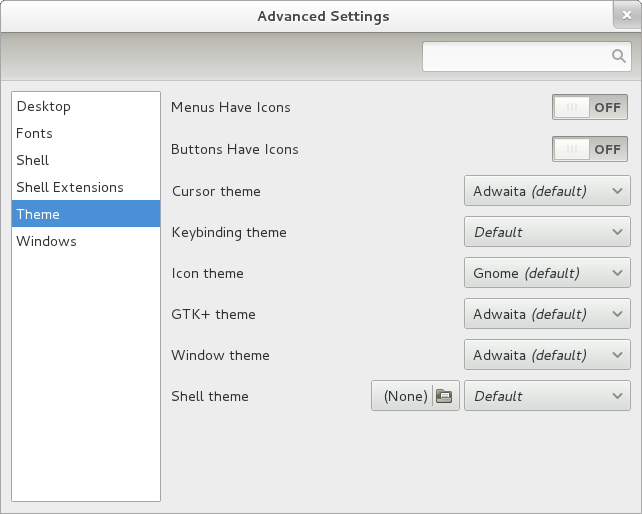This screenshot has height=514, width=642.
Task: Click the Keybinding theme label
Action: coord(229,233)
